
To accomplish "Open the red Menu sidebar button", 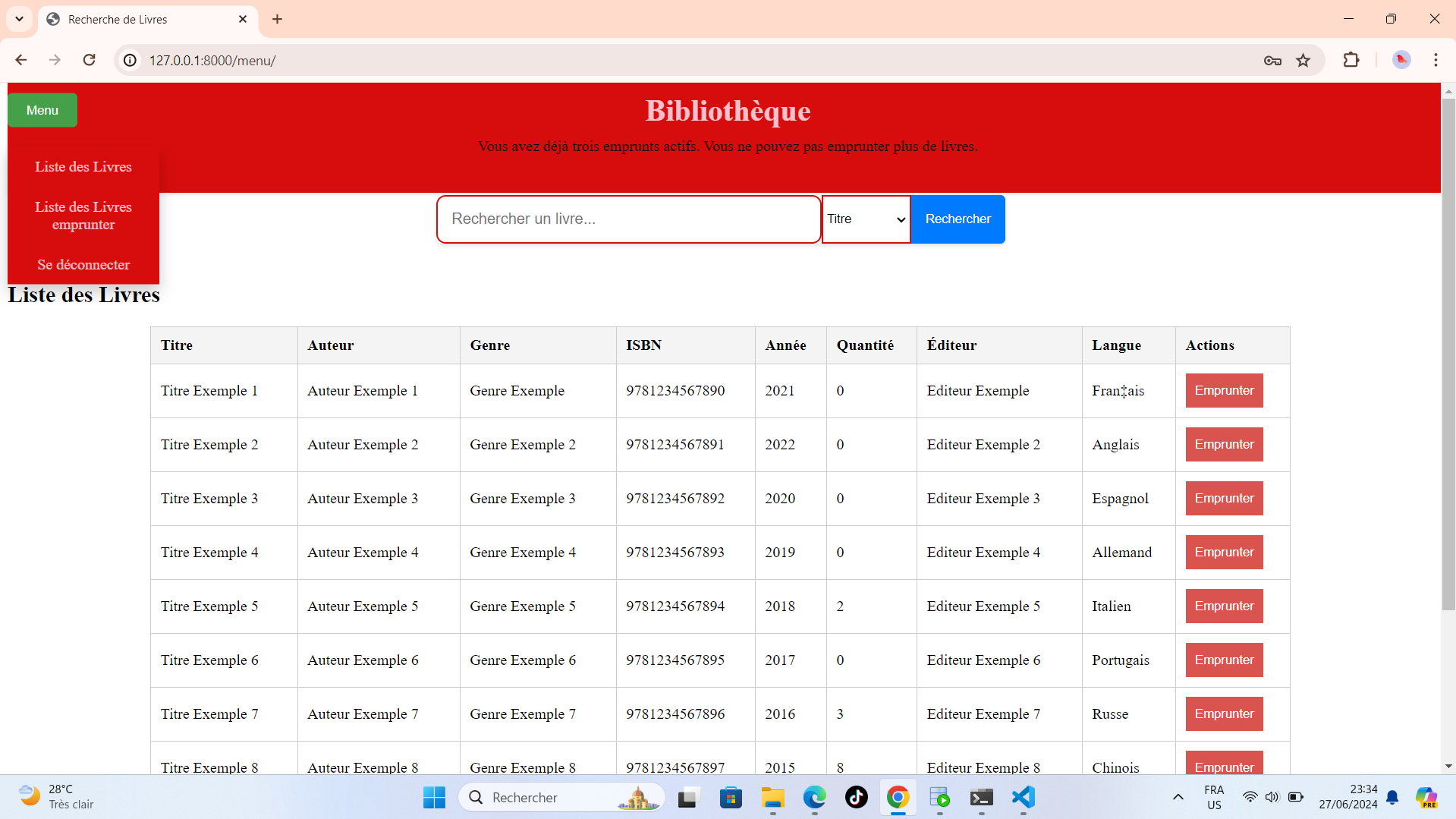I will 42,109.
